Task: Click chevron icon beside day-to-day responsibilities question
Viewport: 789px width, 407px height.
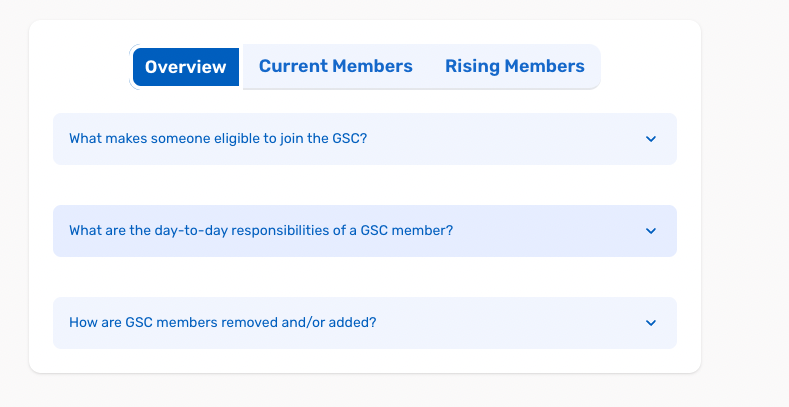Action: pos(651,231)
